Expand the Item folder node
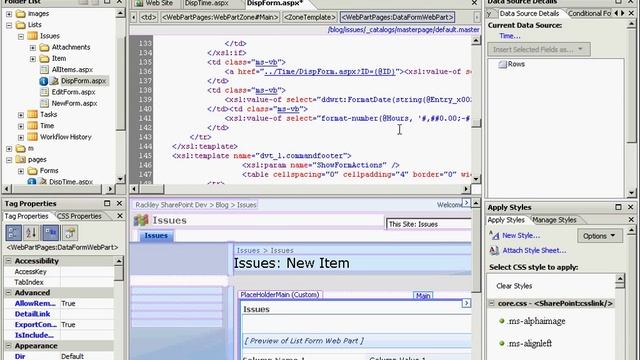The width and height of the screenshot is (640, 360). [x=33, y=59]
